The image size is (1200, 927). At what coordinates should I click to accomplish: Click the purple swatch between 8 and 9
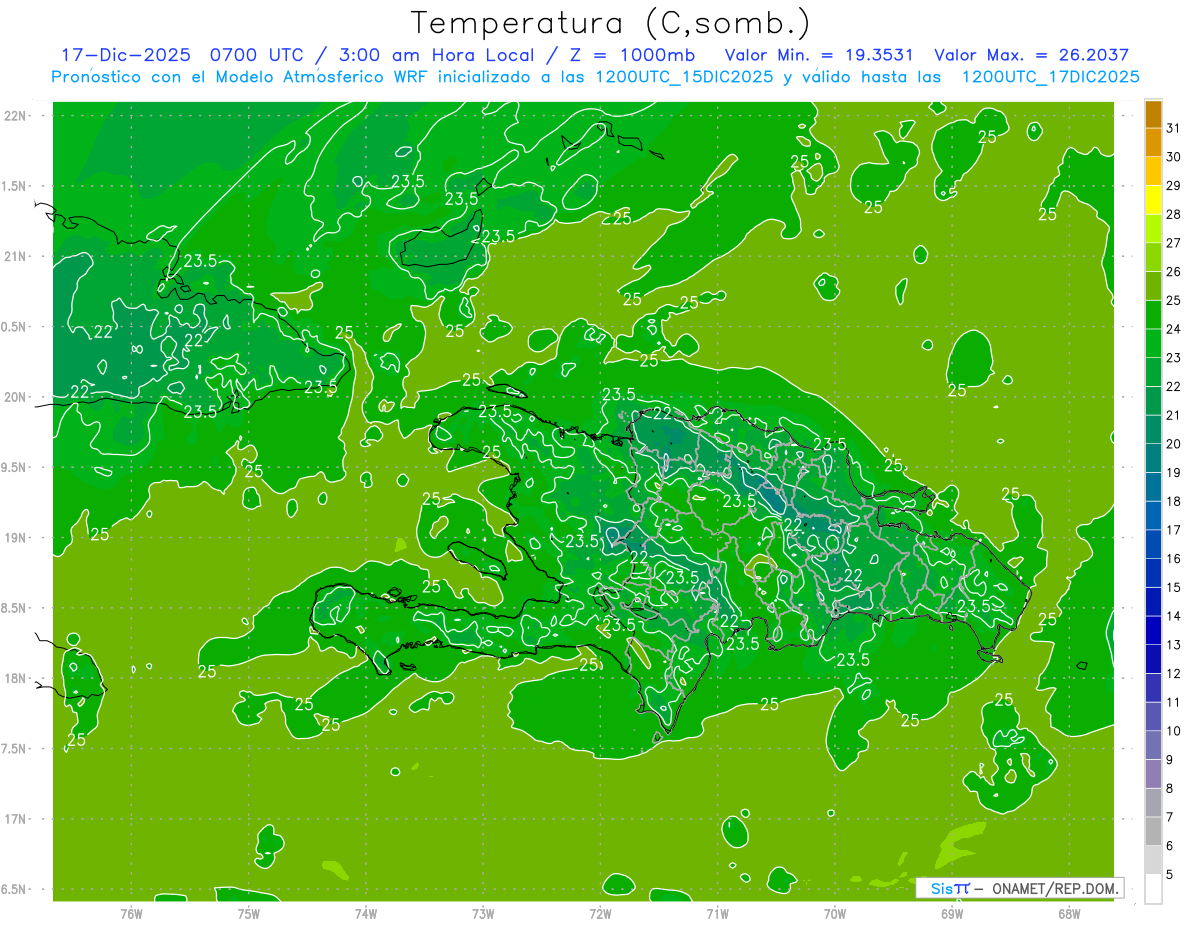1153,775
